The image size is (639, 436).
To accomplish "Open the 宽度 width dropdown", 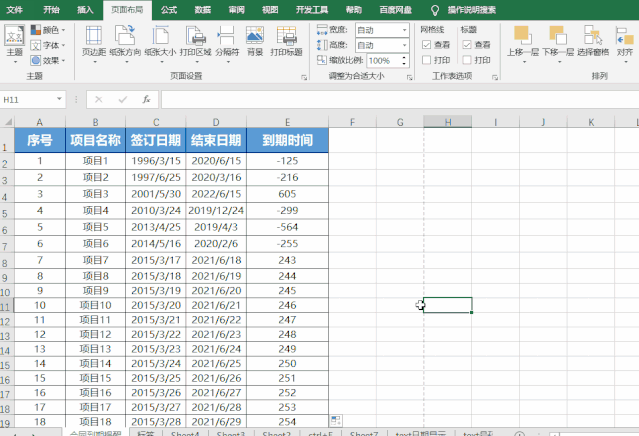I will click(404, 30).
